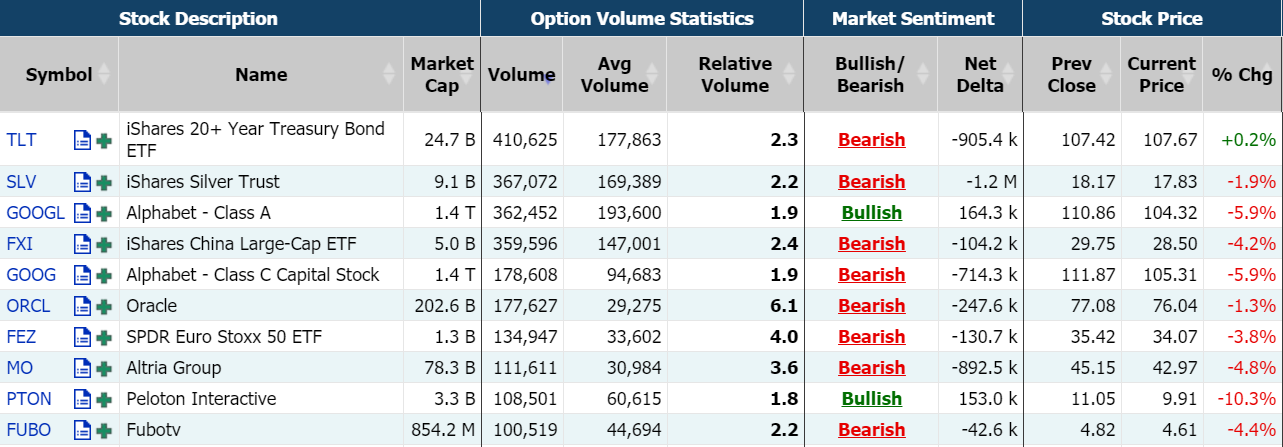Click the Net Delta column header
This screenshot has height=447, width=1283.
979,75
